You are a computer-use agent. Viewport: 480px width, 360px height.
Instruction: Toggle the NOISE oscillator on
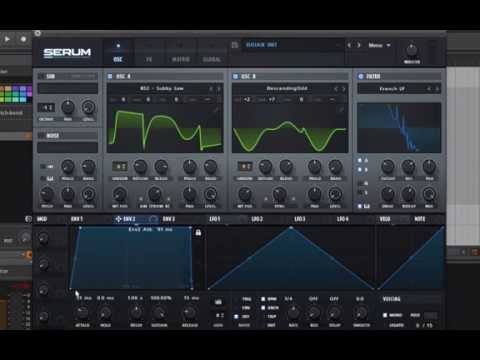pos(41,136)
